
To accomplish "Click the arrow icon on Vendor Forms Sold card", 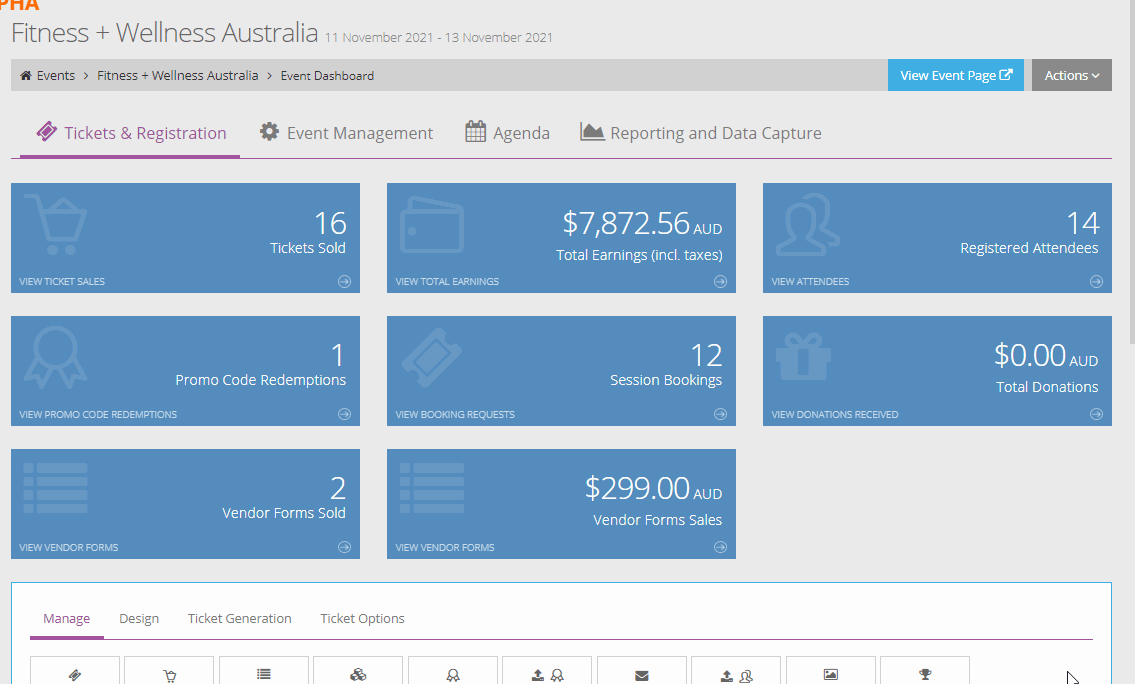I will tap(345, 547).
